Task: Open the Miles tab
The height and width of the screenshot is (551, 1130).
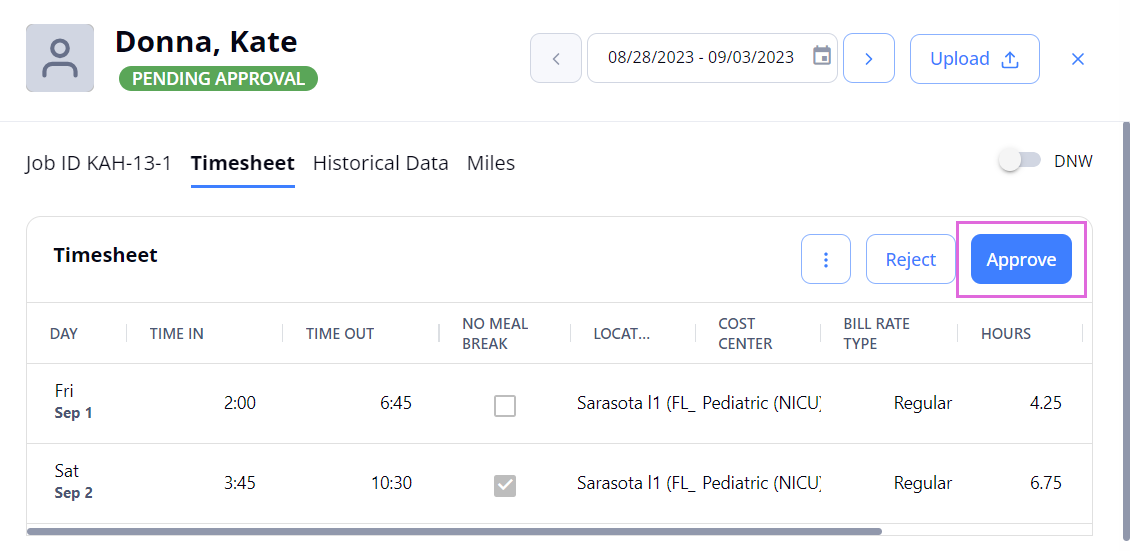Action: pos(491,163)
